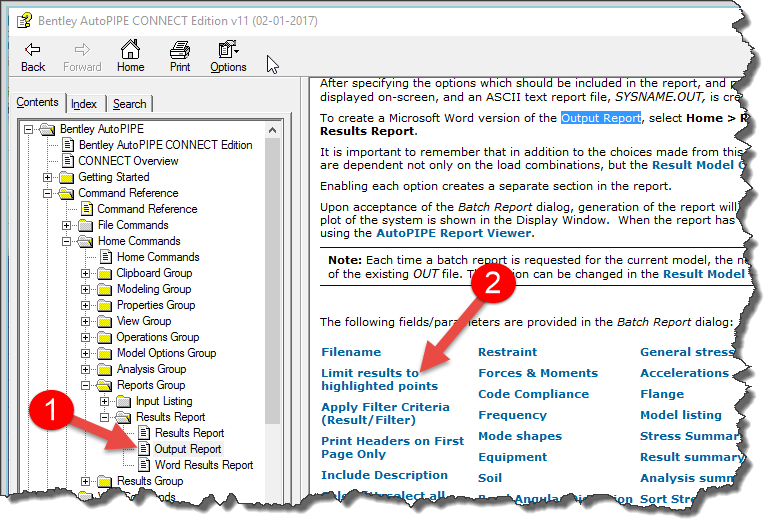Click the help window title bar icon
This screenshot has width=778, height=532.
[x=24, y=21]
